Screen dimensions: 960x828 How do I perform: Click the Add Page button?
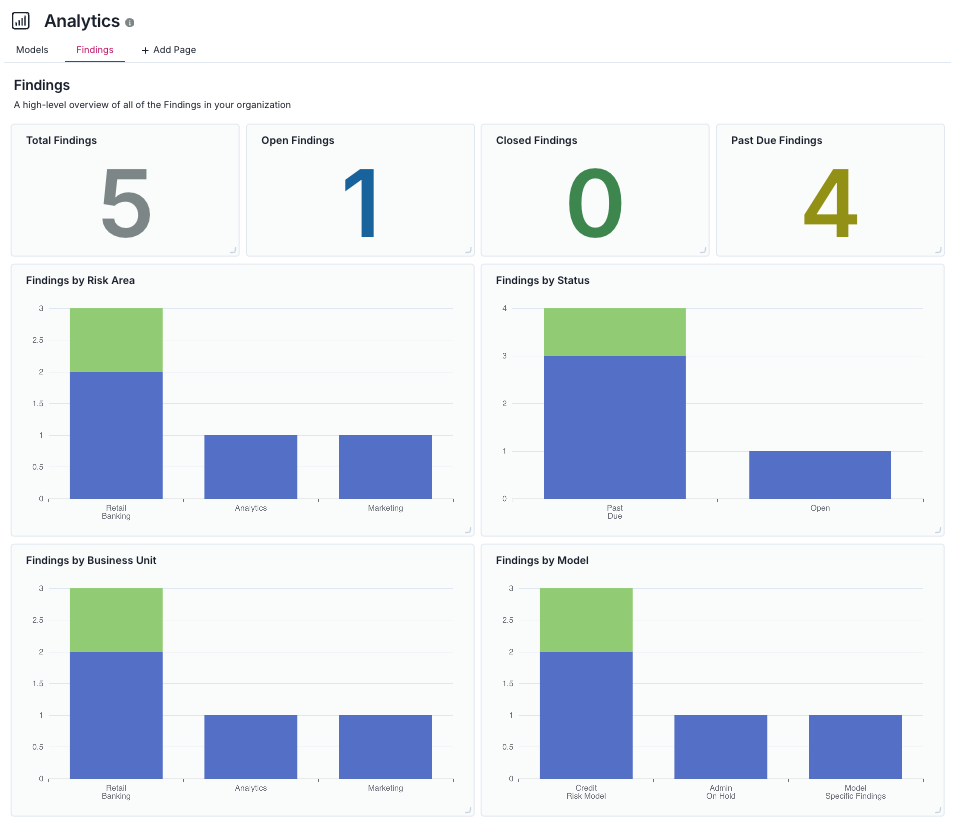(x=168, y=49)
